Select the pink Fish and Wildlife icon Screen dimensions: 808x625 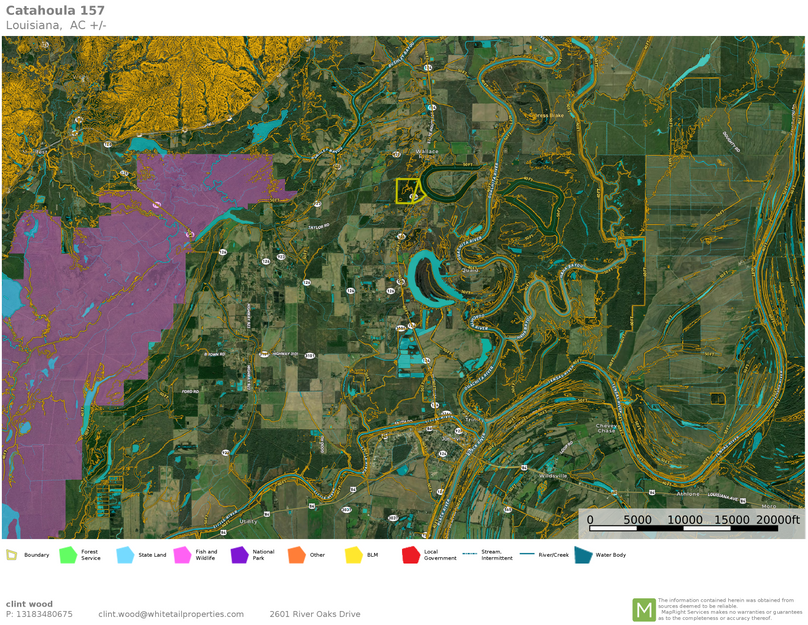182,555
